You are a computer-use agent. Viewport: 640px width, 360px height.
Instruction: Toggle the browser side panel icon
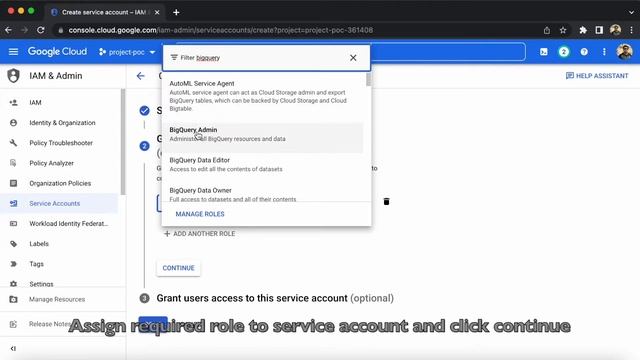click(x=599, y=30)
